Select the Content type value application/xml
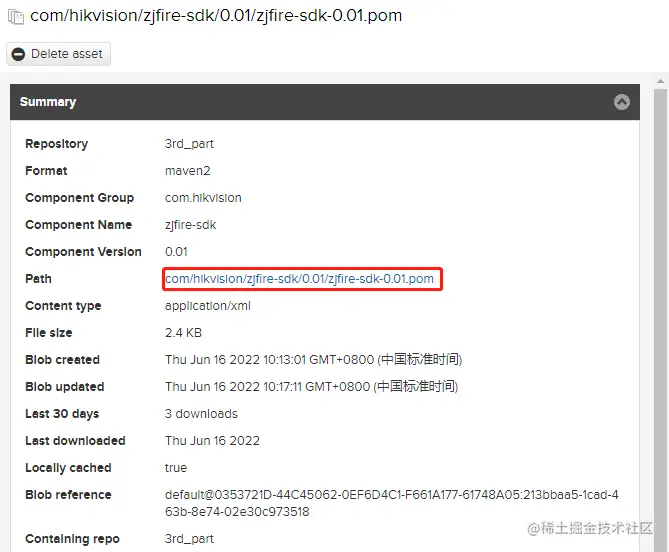This screenshot has width=669, height=552. coord(208,306)
